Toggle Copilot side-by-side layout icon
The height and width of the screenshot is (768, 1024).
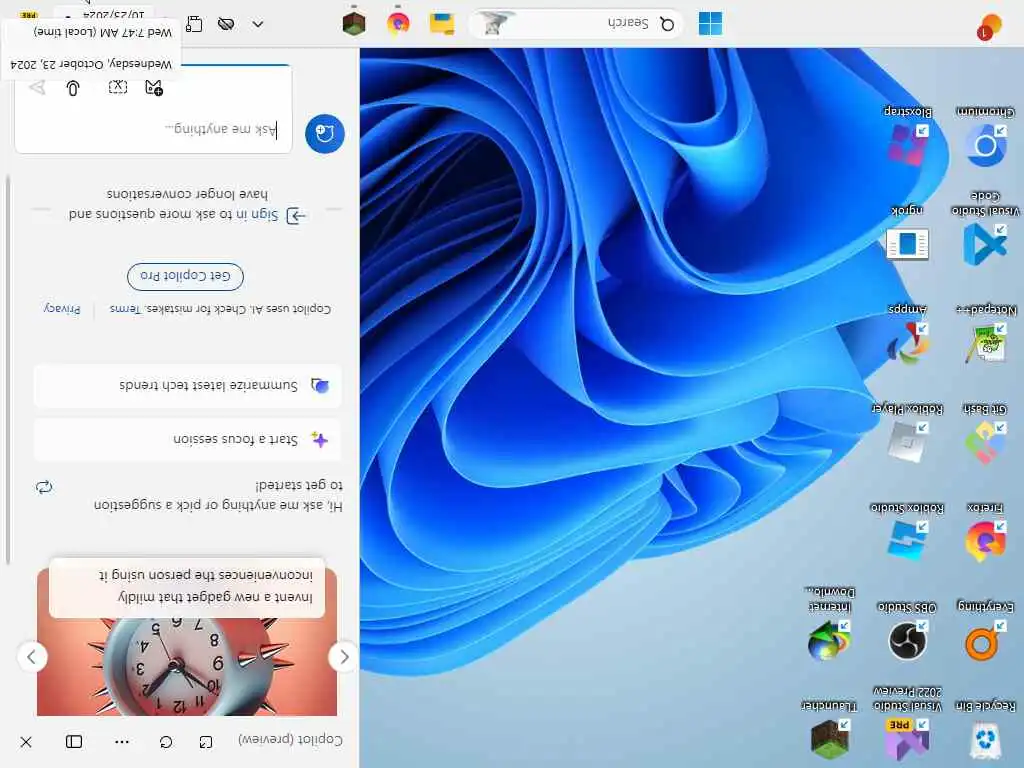74,742
